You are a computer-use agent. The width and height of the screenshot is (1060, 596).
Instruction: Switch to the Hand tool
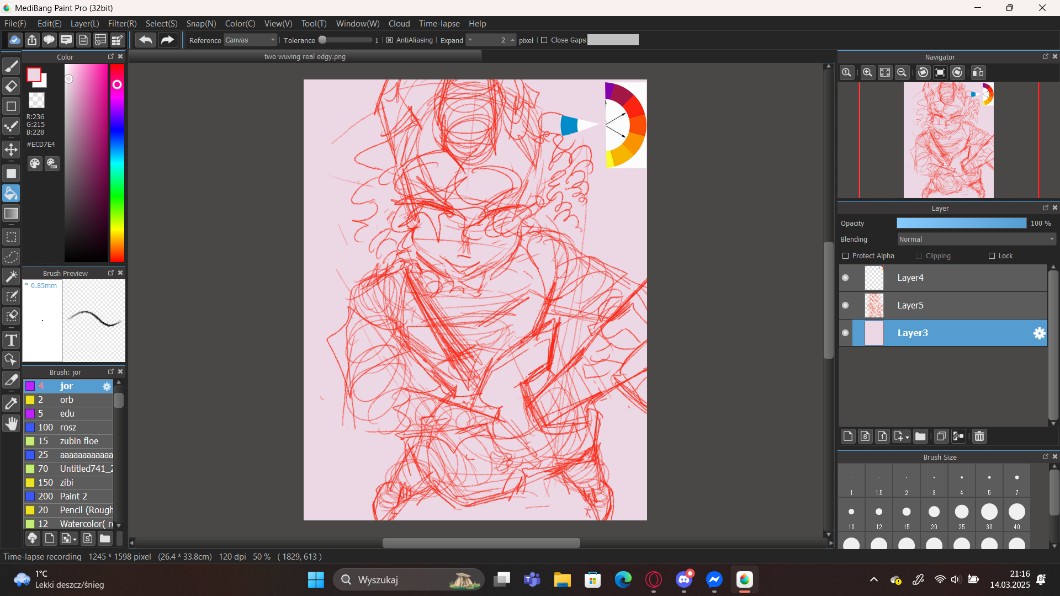11,424
